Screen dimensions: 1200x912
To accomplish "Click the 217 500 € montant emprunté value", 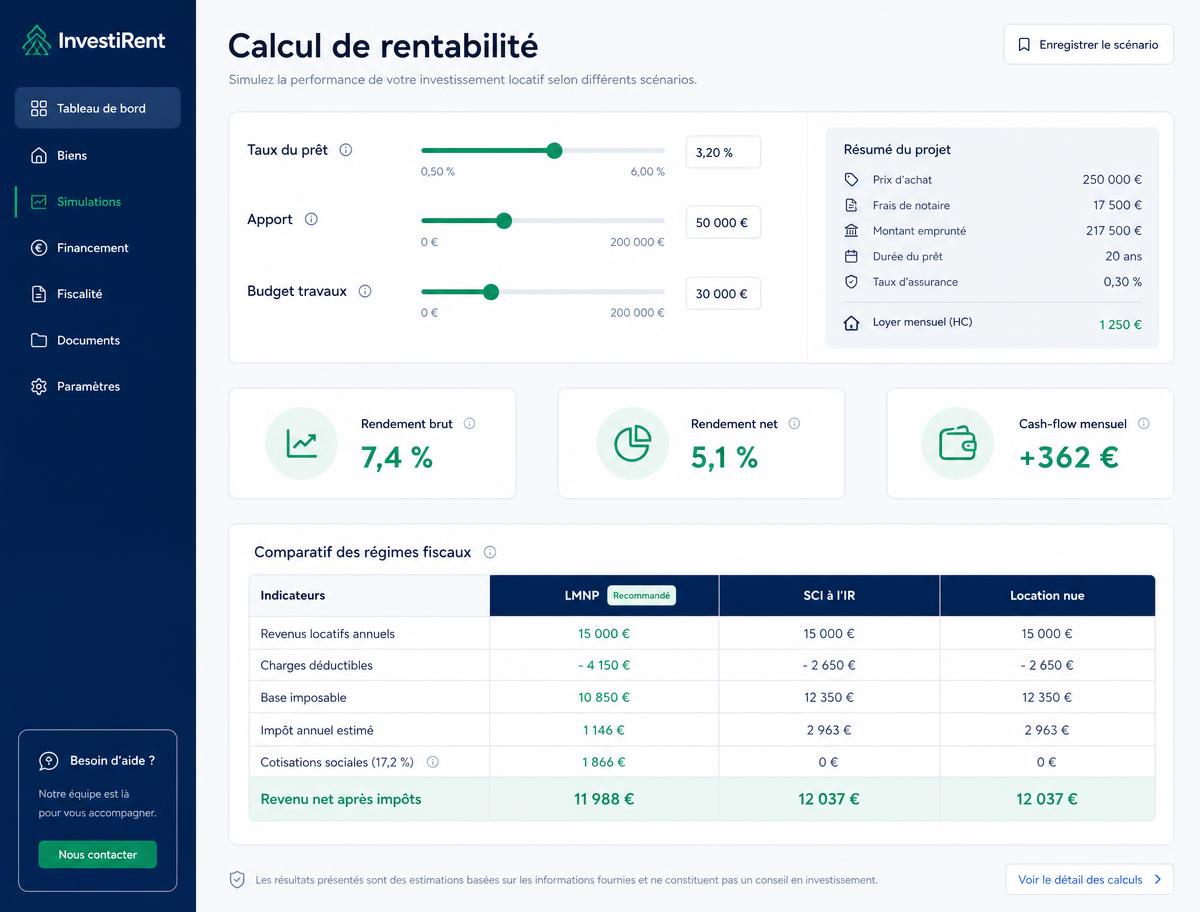I will click(x=1114, y=230).
